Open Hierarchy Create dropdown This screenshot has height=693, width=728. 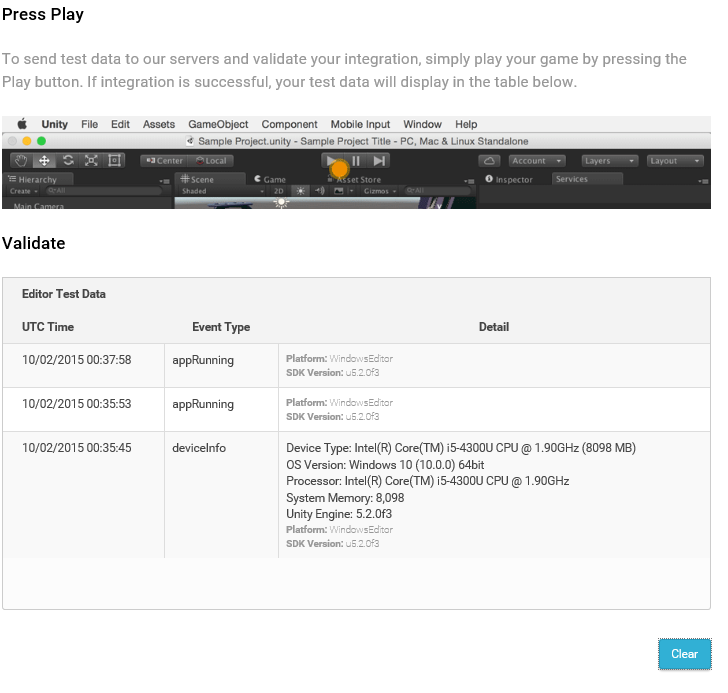[24, 191]
